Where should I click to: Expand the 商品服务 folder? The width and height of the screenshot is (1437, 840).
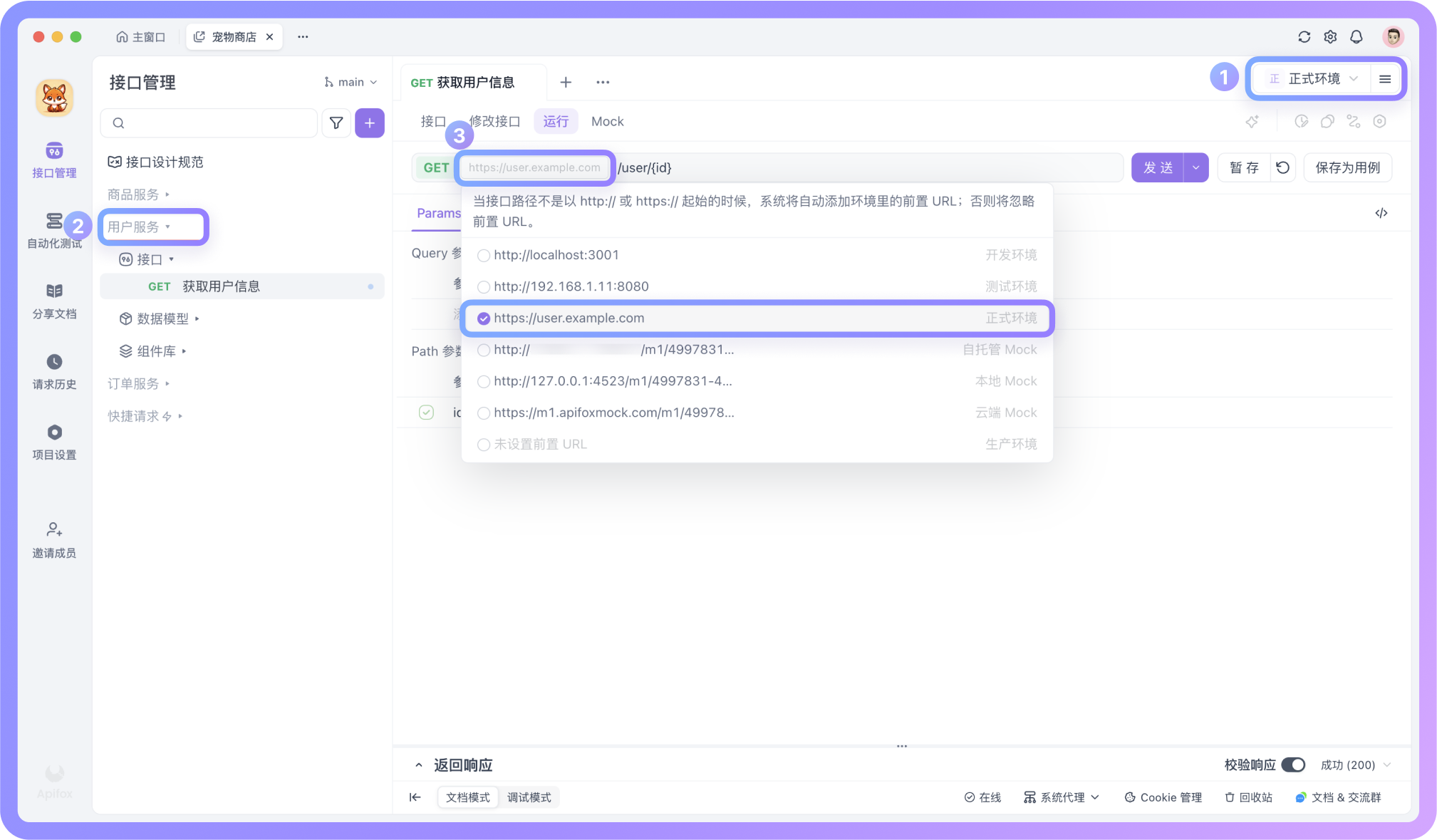[x=138, y=195]
